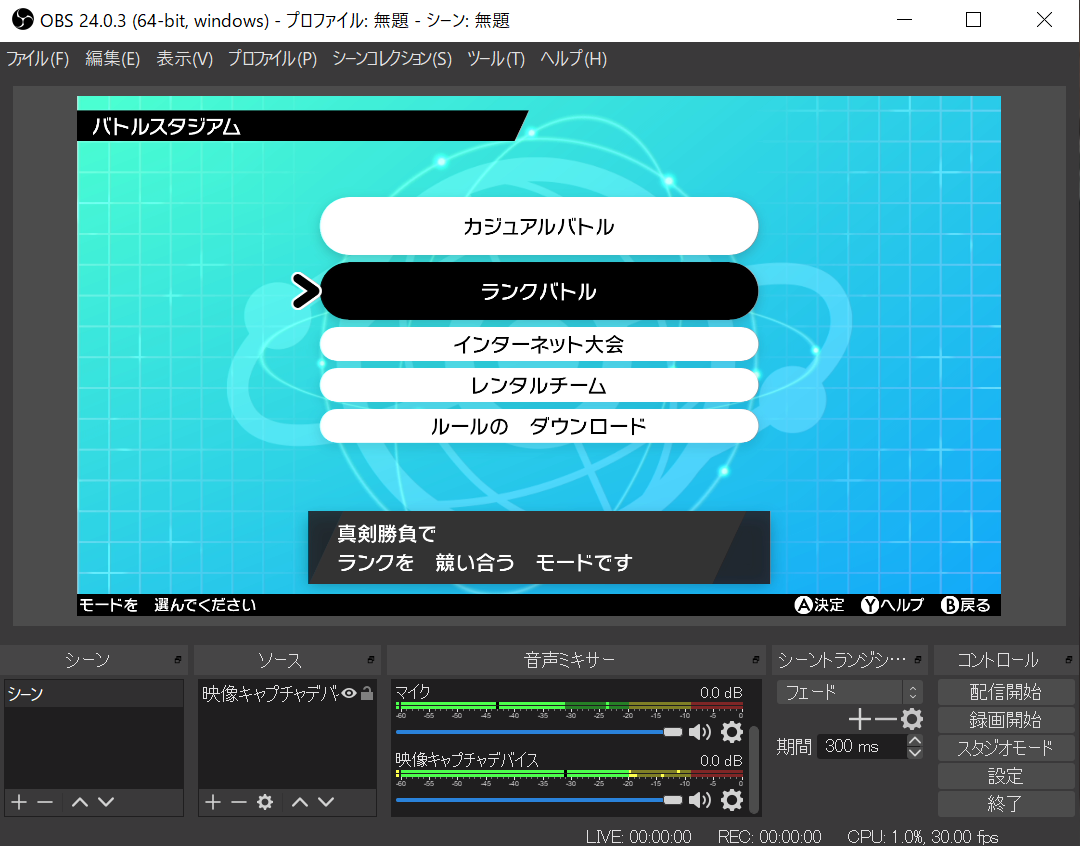This screenshot has height=846, width=1080.
Task: Increase 期間 duration with up arrow
Action: click(x=915, y=740)
